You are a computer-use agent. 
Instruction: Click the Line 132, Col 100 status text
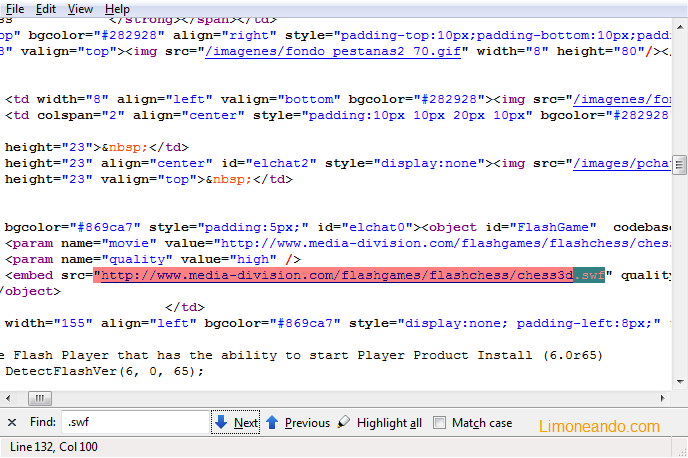pyautogui.click(x=54, y=447)
